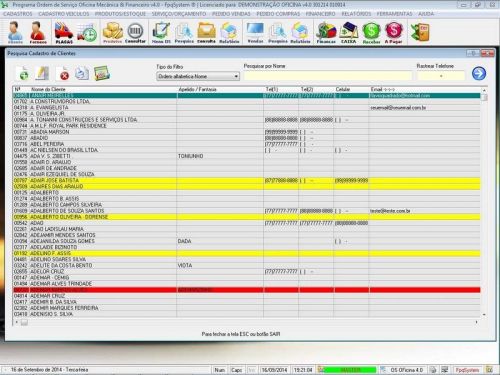
Task: Select the AC NIELSEN DO BRASIL LTDA row
Action: point(247,150)
